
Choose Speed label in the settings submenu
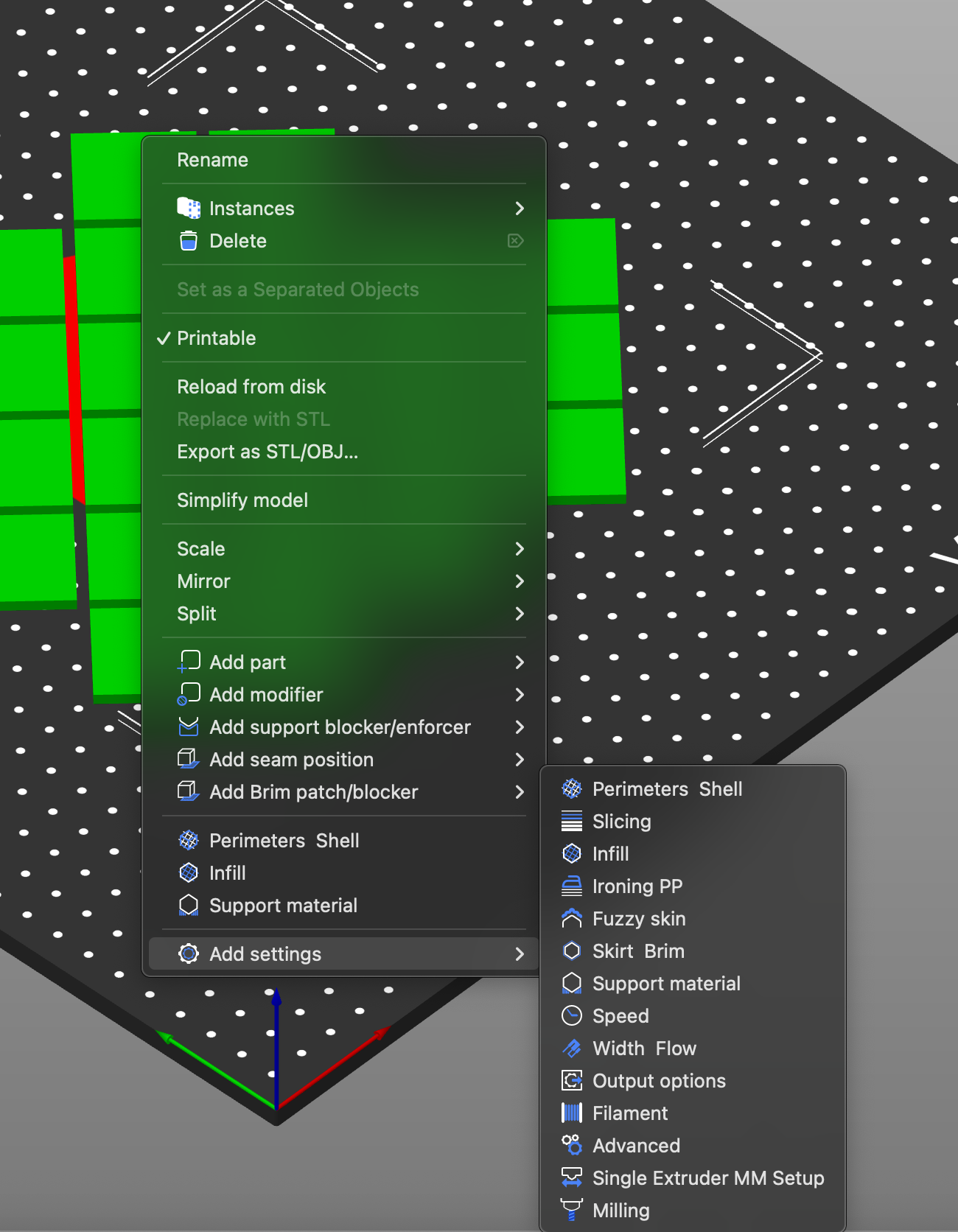tap(620, 1016)
